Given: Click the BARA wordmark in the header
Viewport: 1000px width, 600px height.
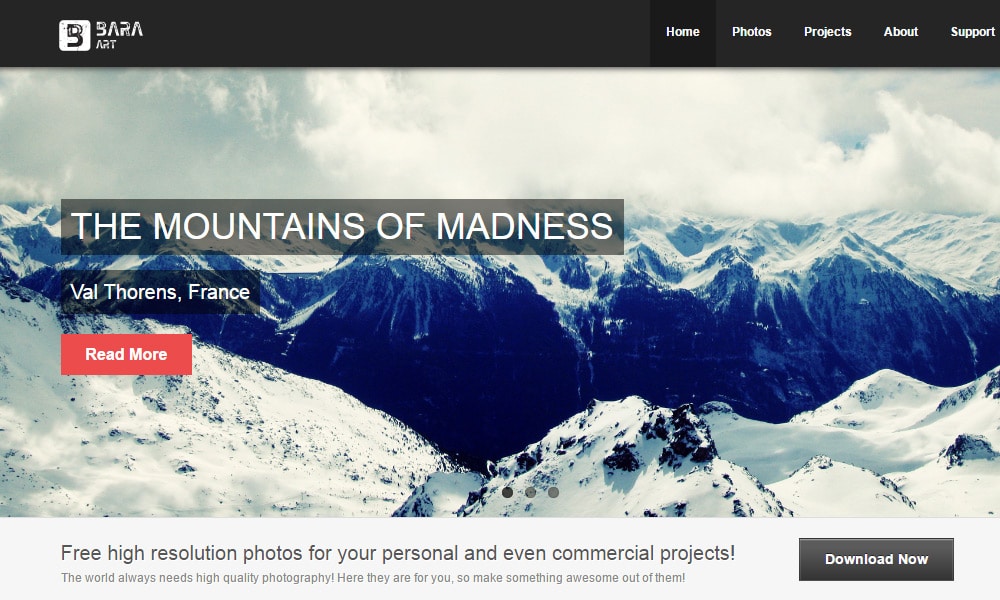Looking at the screenshot, I should 119,29.
